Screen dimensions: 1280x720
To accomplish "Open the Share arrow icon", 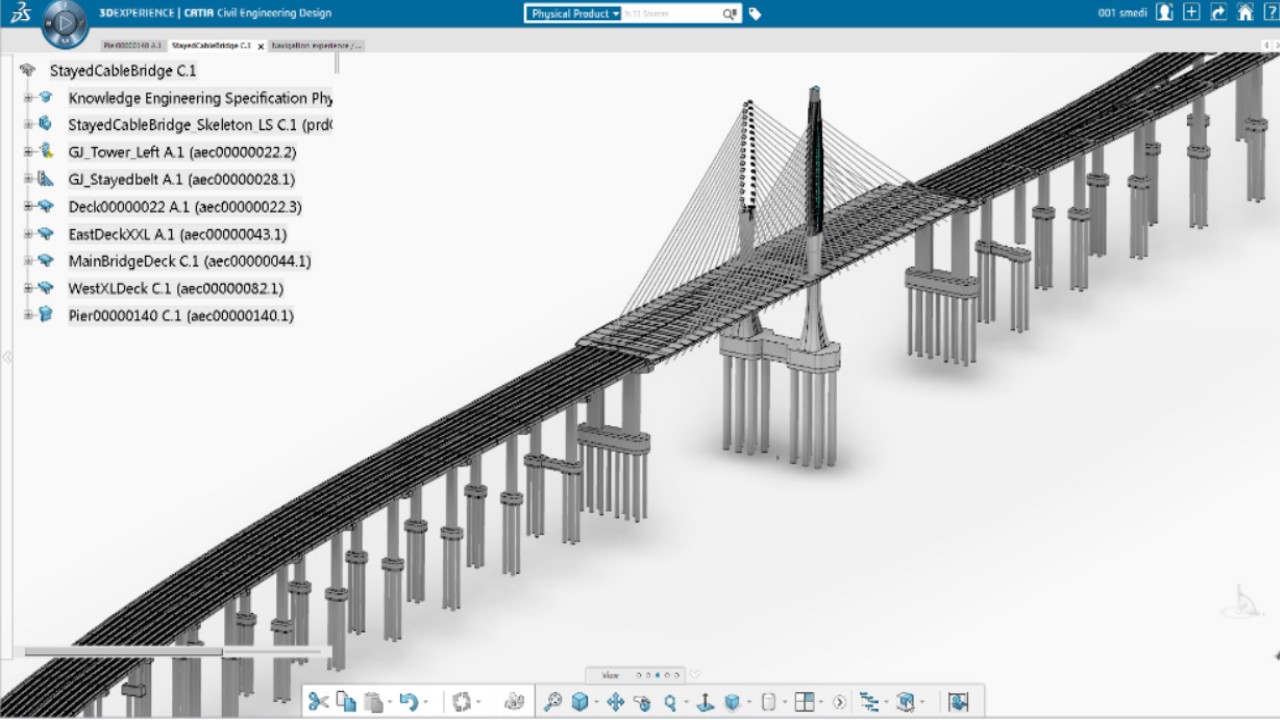I will (x=1218, y=13).
